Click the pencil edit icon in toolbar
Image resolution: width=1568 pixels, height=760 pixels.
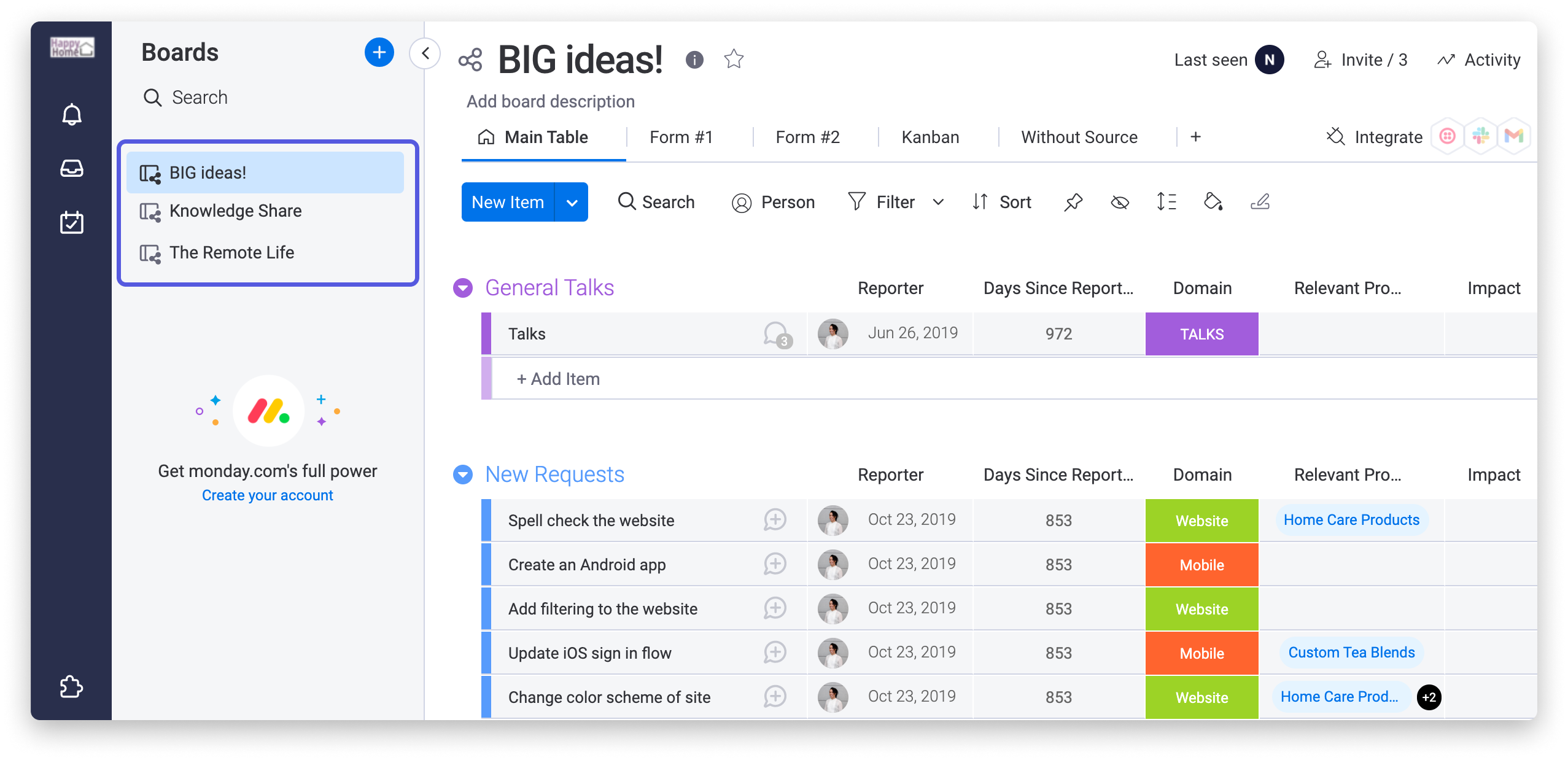1260,202
